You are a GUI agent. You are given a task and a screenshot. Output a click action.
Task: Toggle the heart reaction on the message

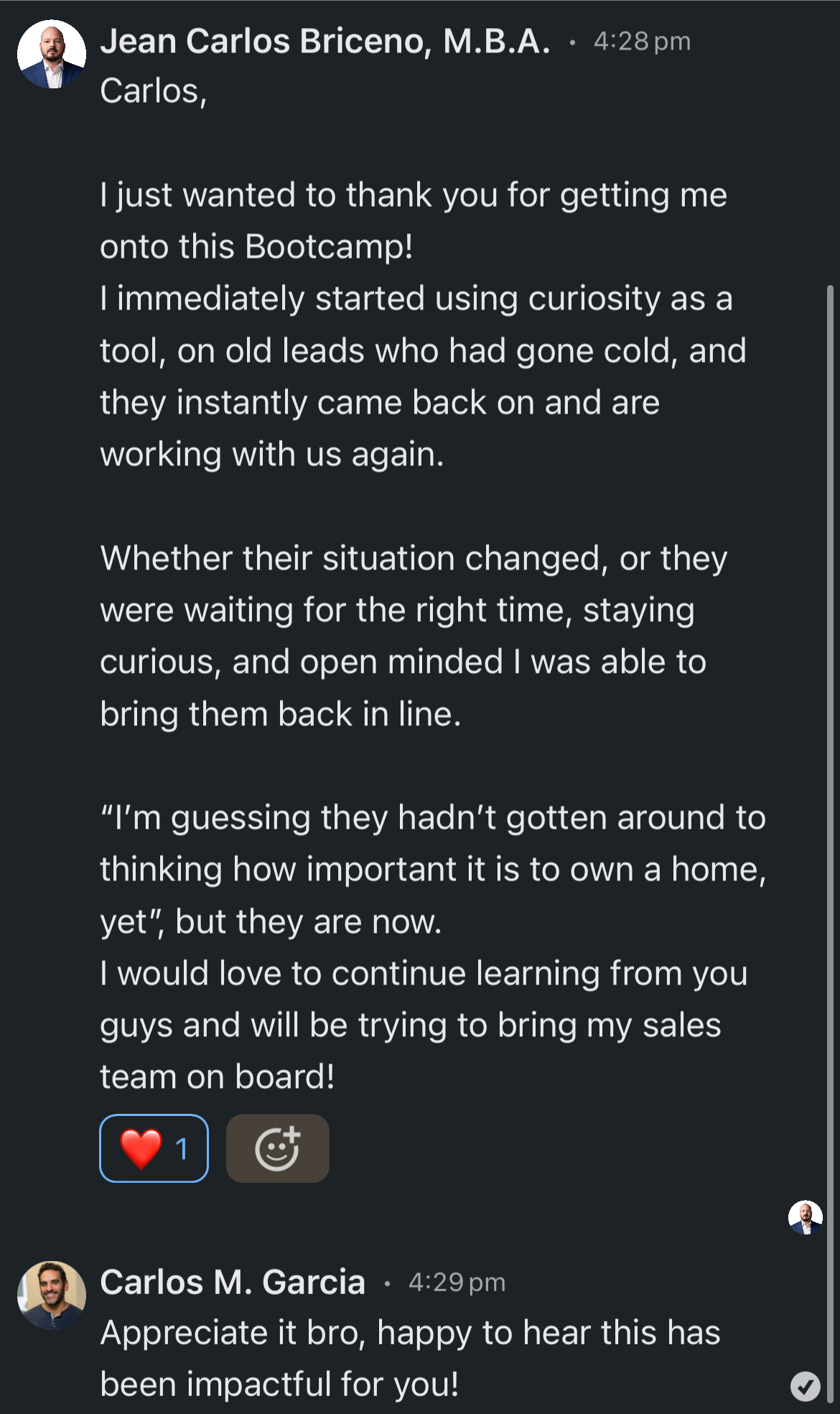tap(154, 1148)
